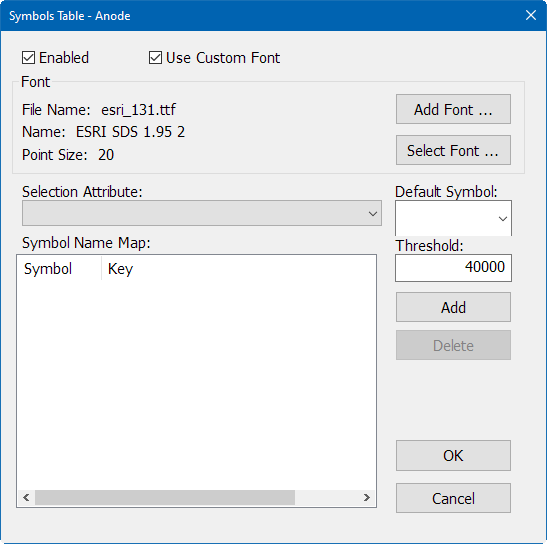Add a new symbol mapping

[453, 307]
